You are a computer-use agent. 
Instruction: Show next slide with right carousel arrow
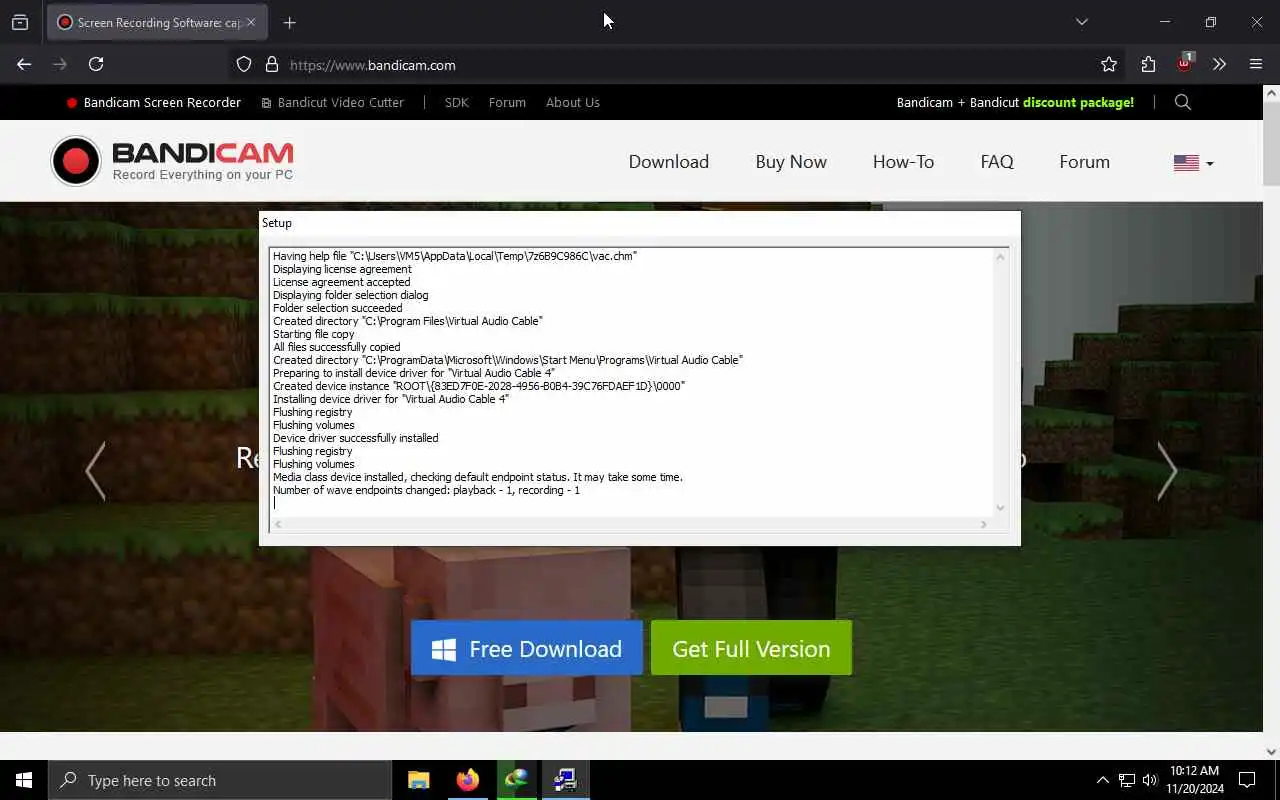tap(1167, 470)
